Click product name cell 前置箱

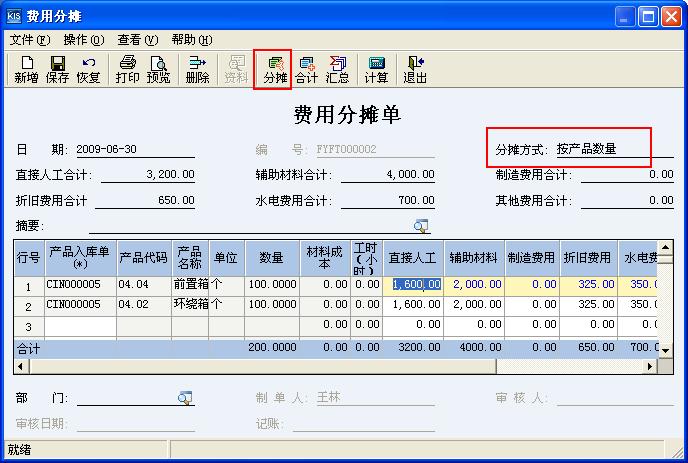click(190, 285)
